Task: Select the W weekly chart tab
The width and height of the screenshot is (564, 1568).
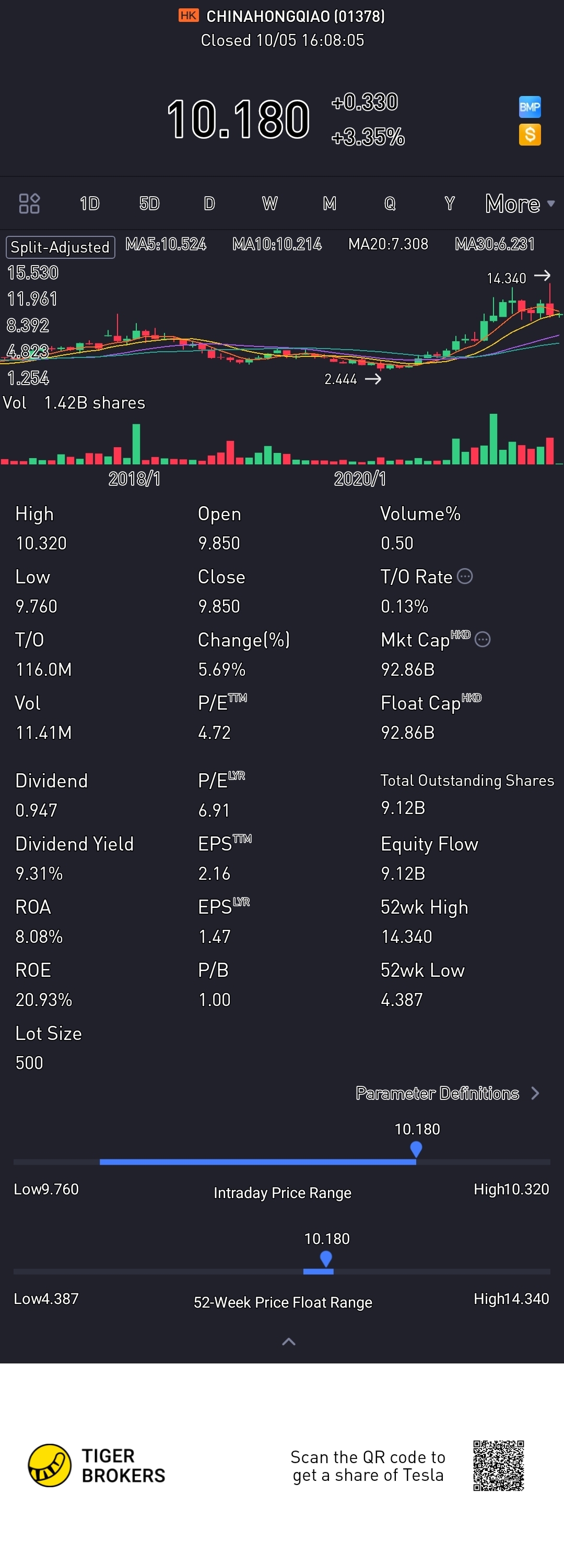Action: point(269,204)
